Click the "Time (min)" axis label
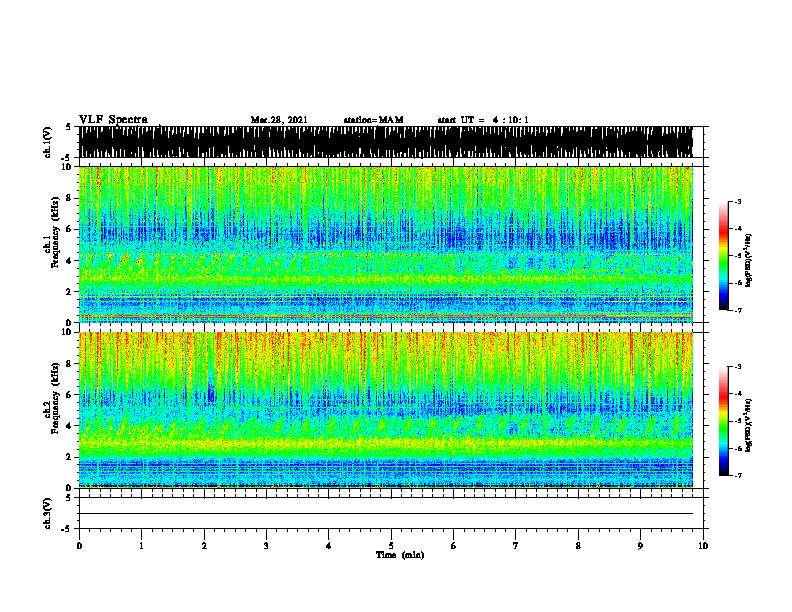792x612 pixels. tap(400, 555)
